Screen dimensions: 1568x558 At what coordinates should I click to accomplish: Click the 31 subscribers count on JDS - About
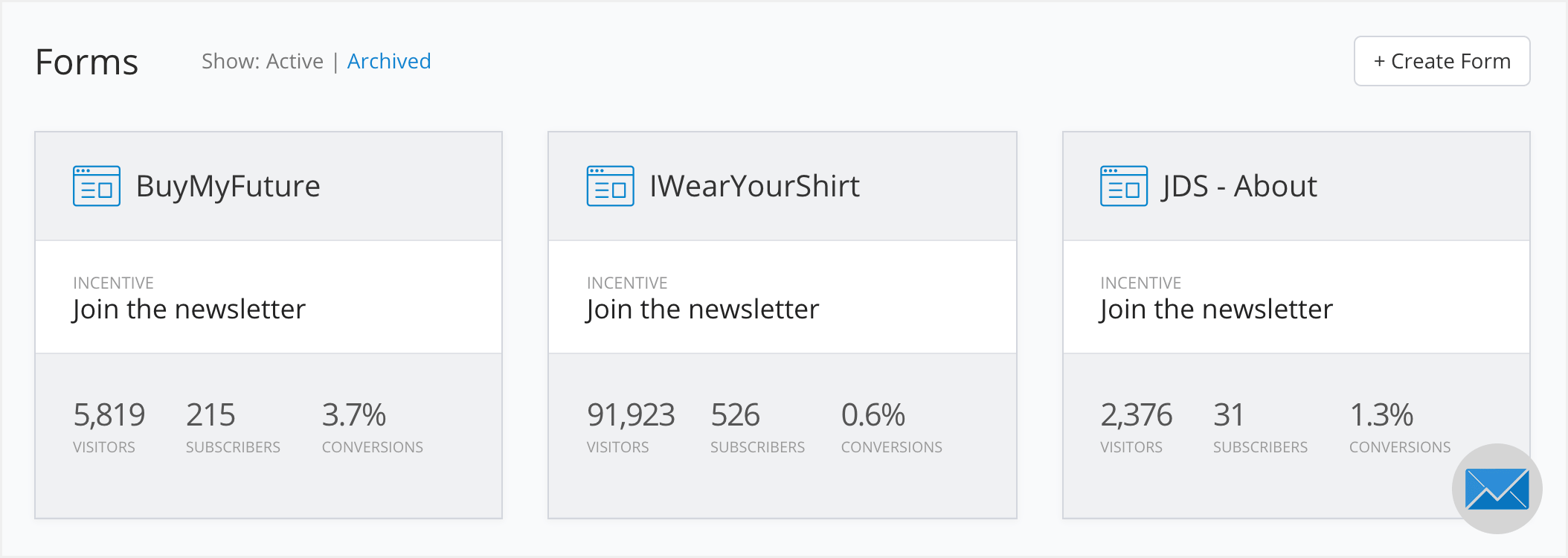tap(1228, 415)
